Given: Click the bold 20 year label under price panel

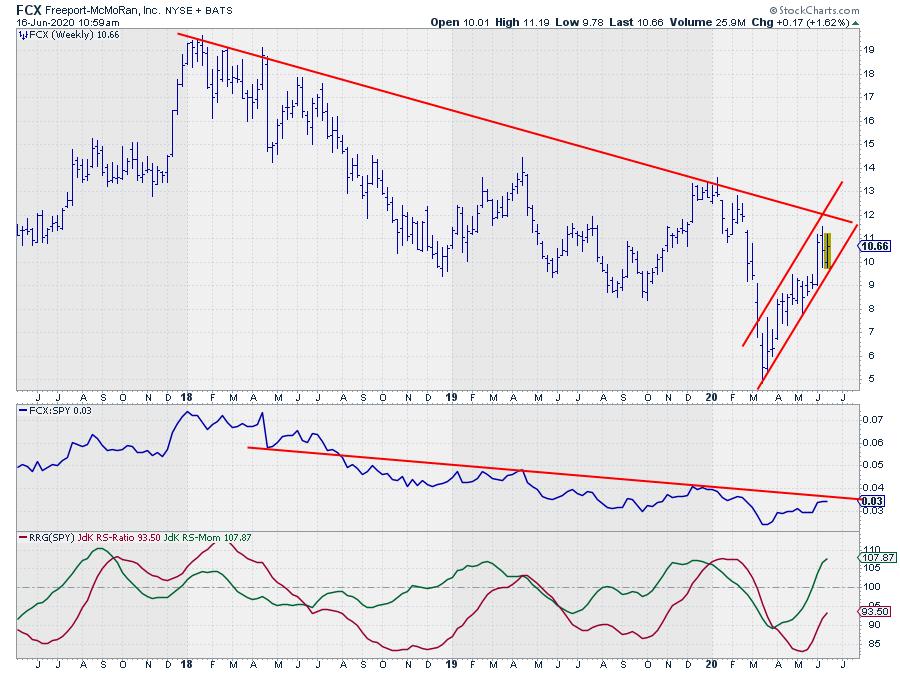Looking at the screenshot, I should pos(711,397).
